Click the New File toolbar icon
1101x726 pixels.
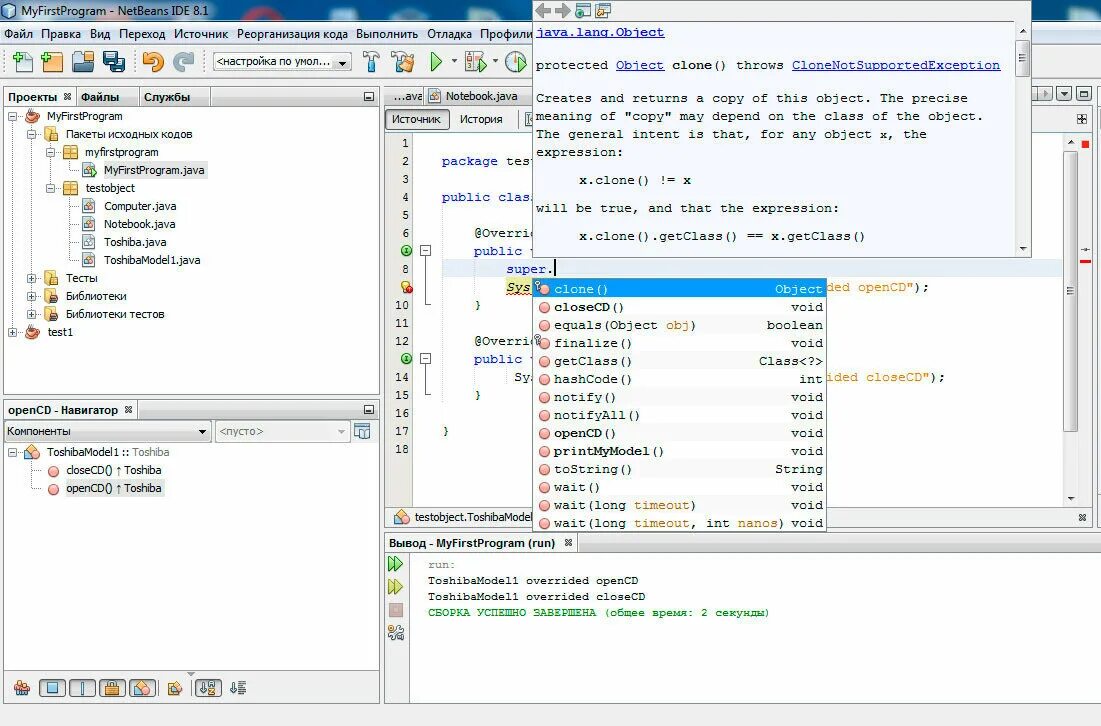pyautogui.click(x=22, y=62)
